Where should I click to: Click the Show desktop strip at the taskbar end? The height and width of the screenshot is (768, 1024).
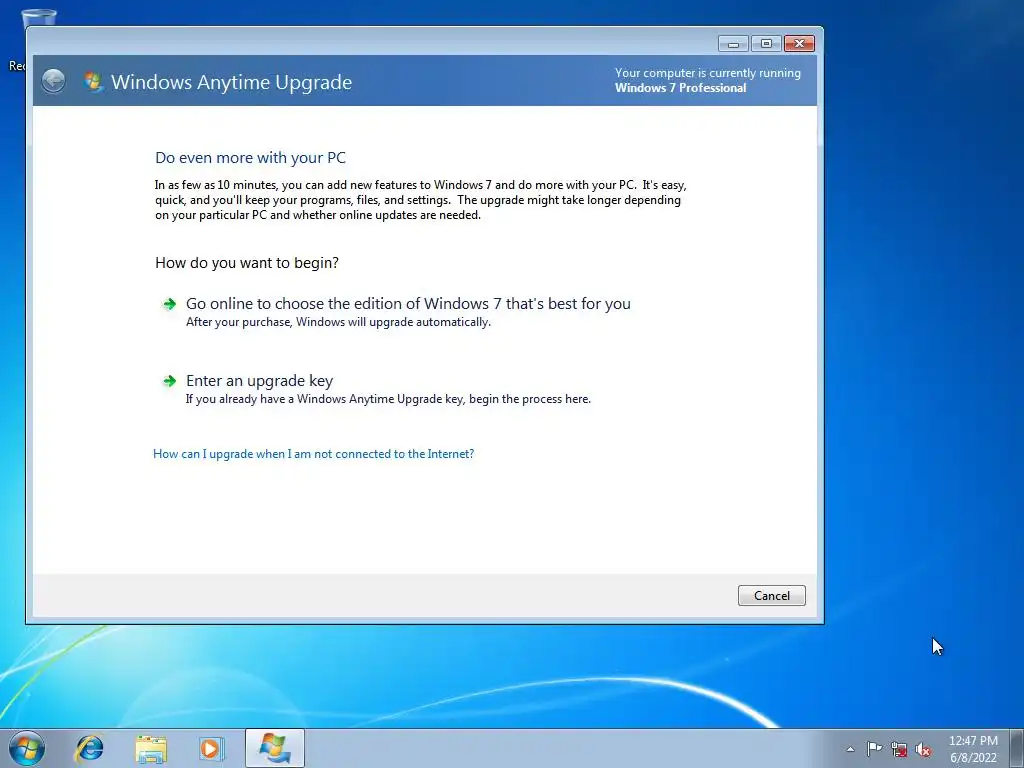pos(1017,748)
